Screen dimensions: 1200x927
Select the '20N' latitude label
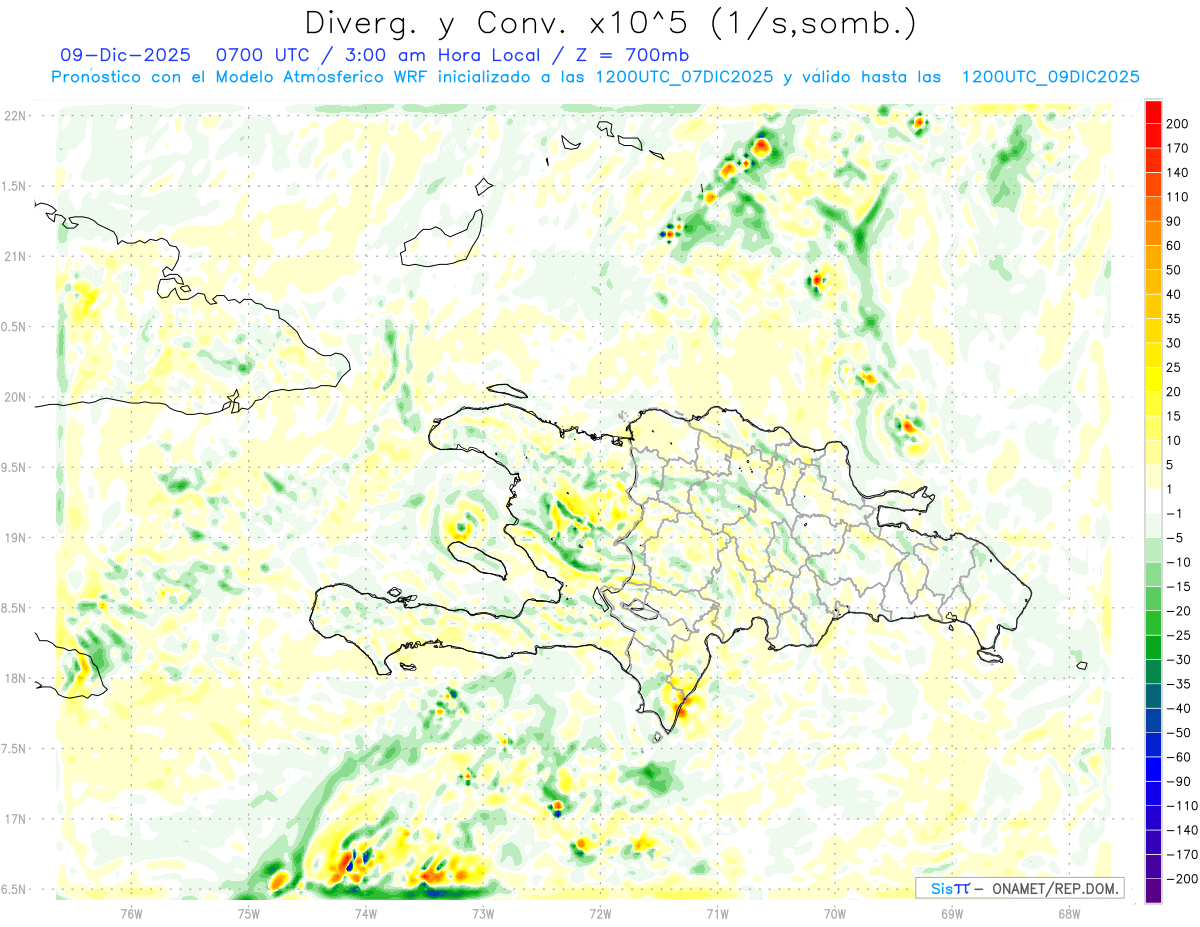coord(15,397)
